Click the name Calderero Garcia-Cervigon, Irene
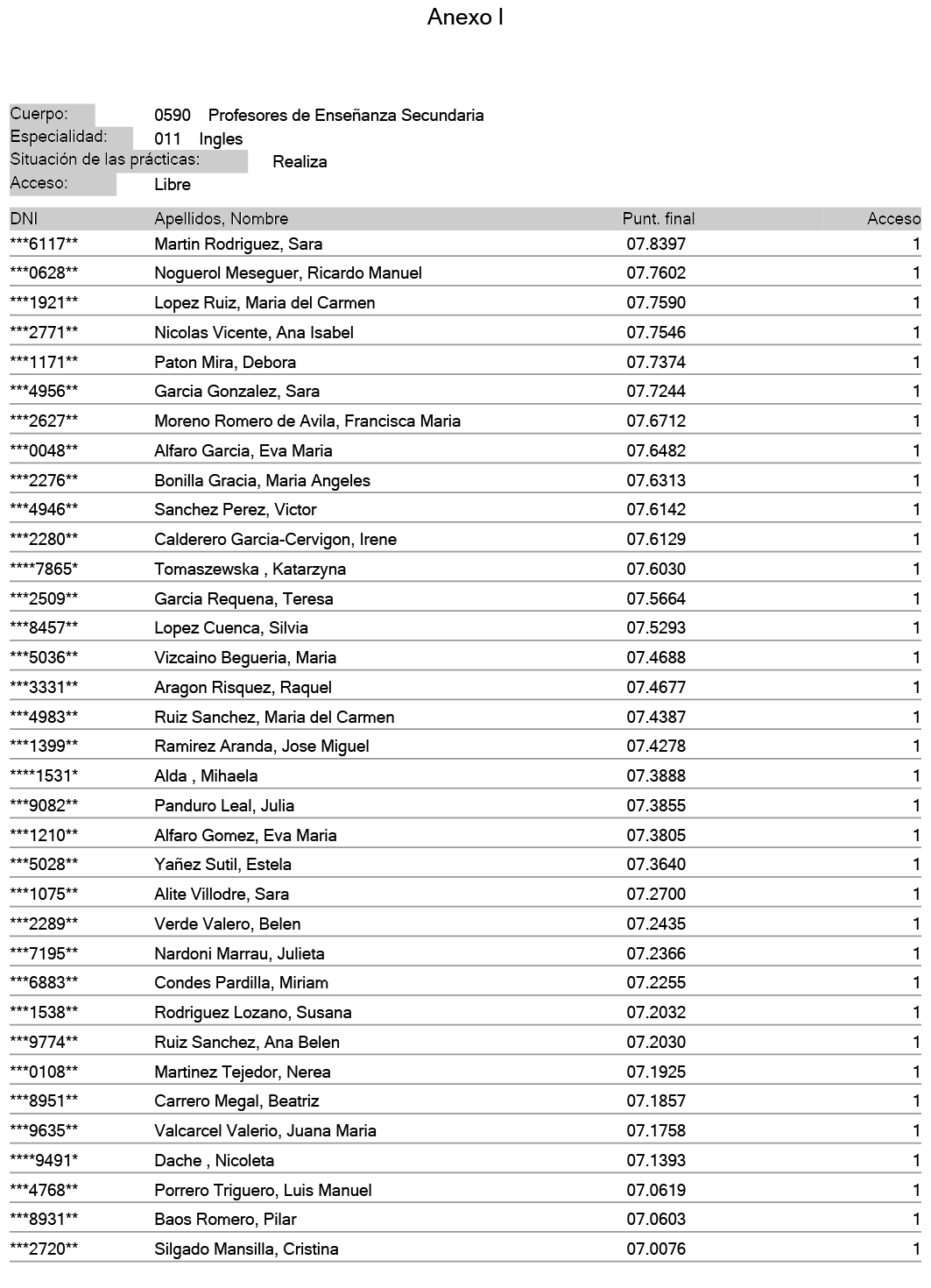 tap(275, 540)
